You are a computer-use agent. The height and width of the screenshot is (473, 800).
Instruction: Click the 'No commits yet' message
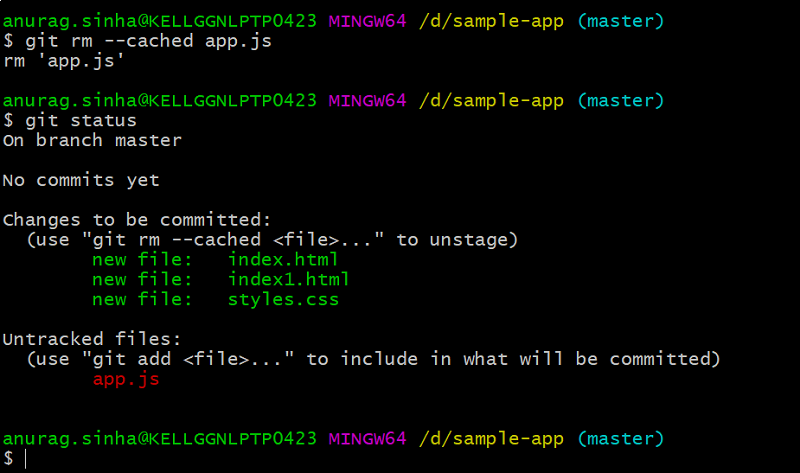pyautogui.click(x=81, y=180)
